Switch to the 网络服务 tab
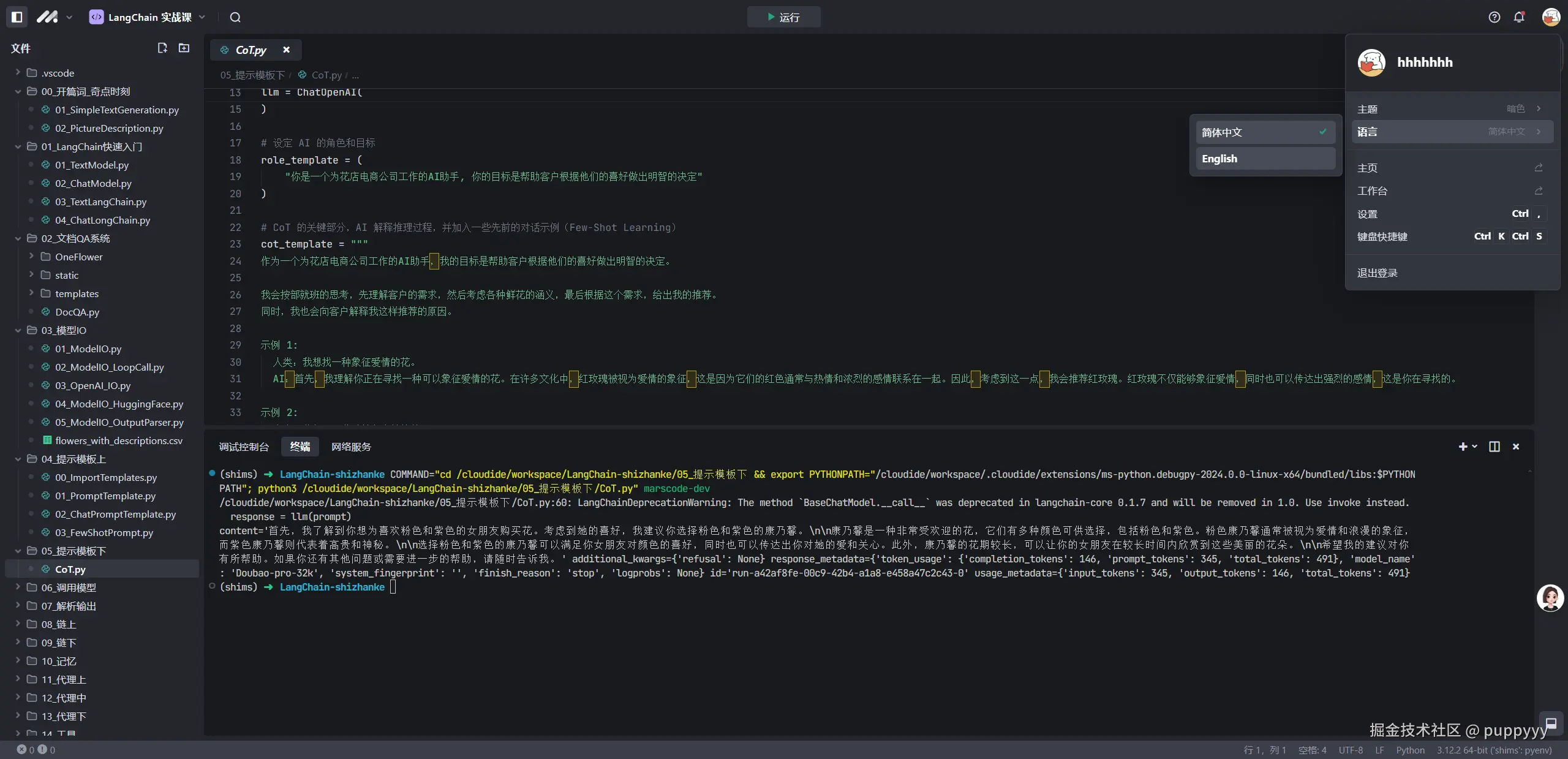Image resolution: width=1568 pixels, height=759 pixels. coord(351,447)
